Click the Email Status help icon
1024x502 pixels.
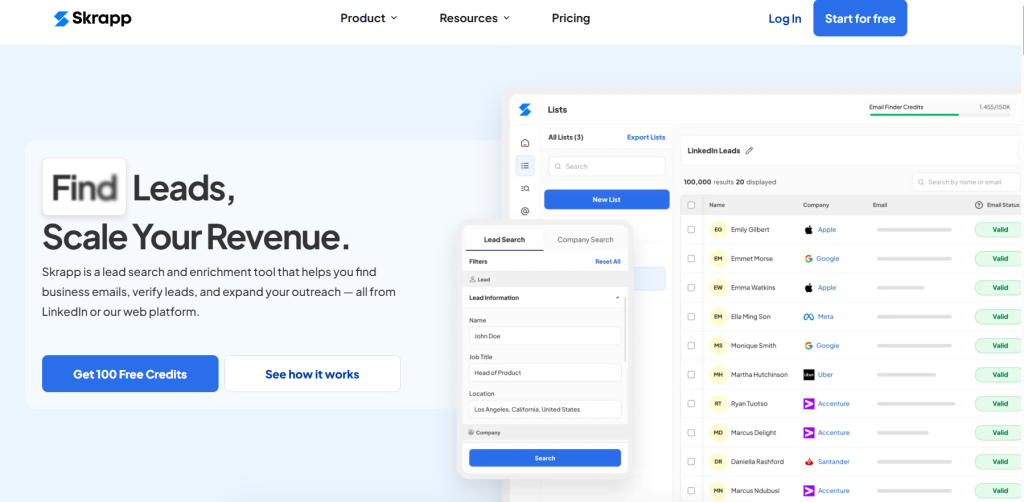[979, 205]
